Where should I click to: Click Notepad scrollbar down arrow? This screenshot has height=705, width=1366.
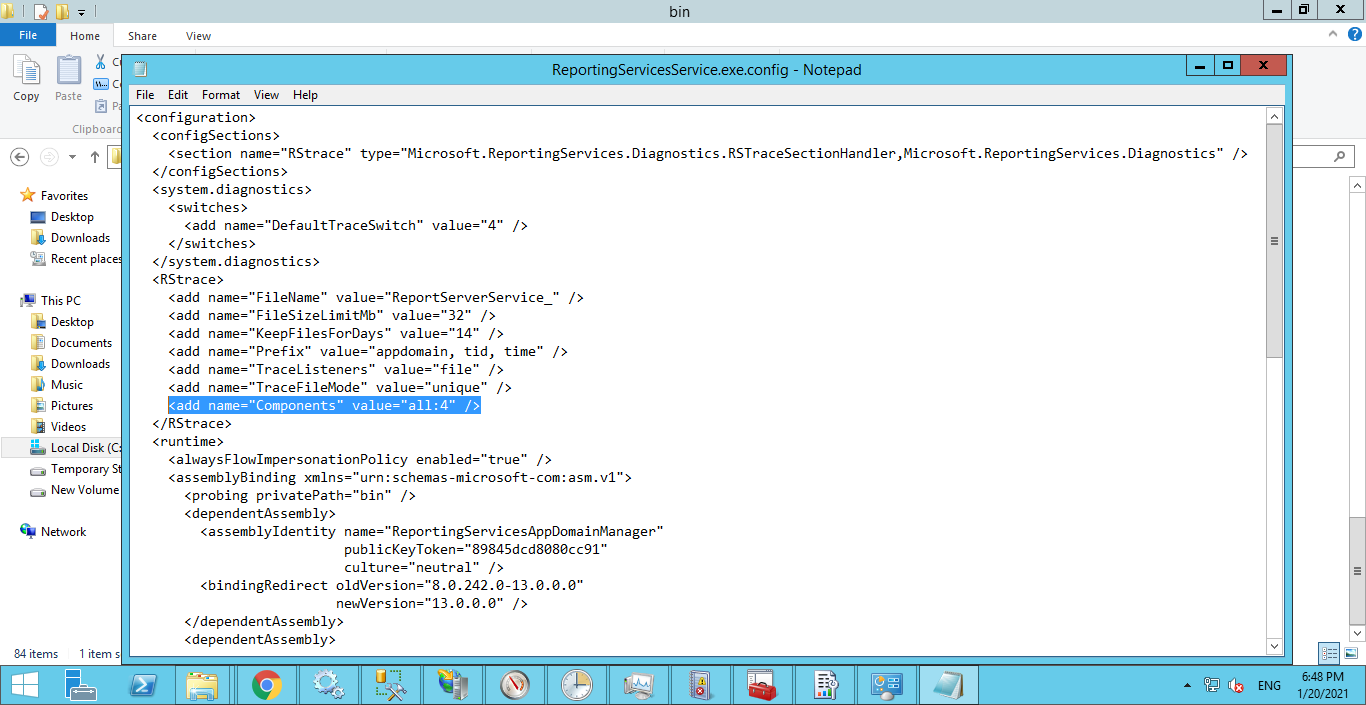coord(1274,646)
